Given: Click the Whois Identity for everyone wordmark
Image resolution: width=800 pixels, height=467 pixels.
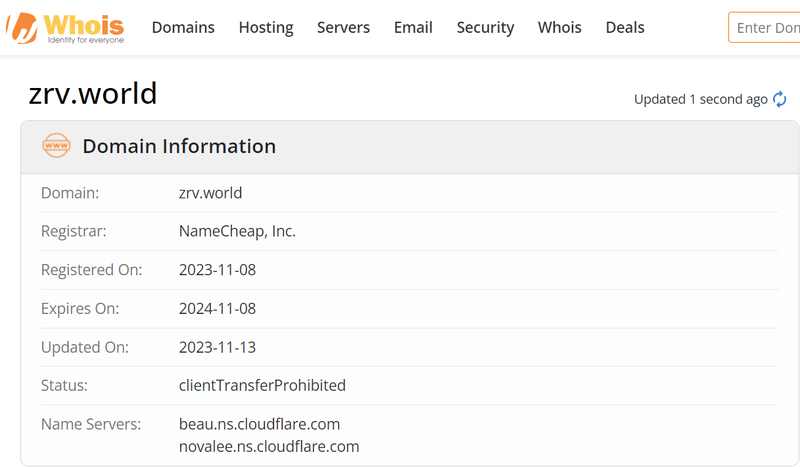Looking at the screenshot, I should 84,29.
